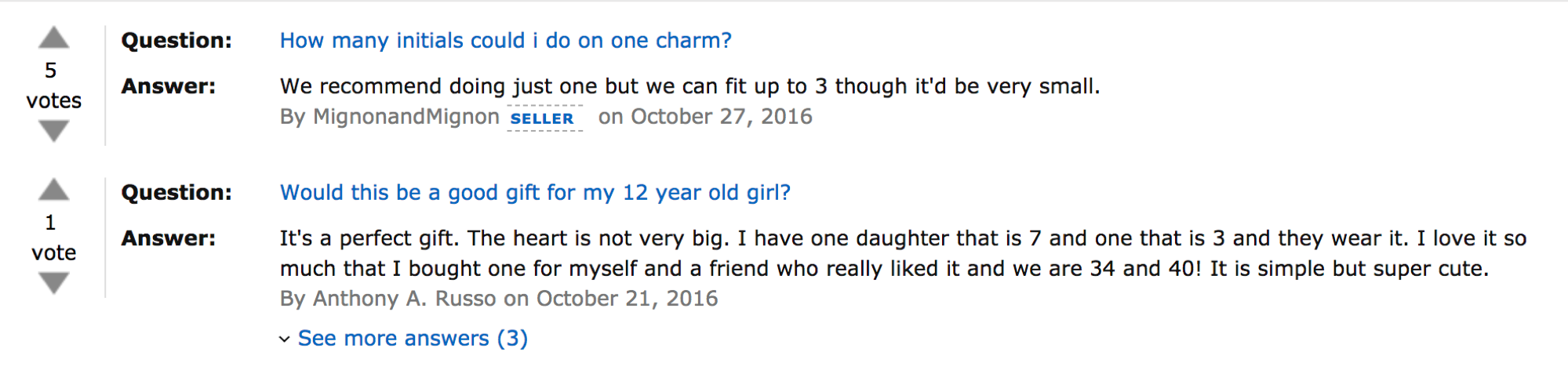This screenshot has height=377, width=1568.
Task: Click the "5 votes" count
Action: 53,85
